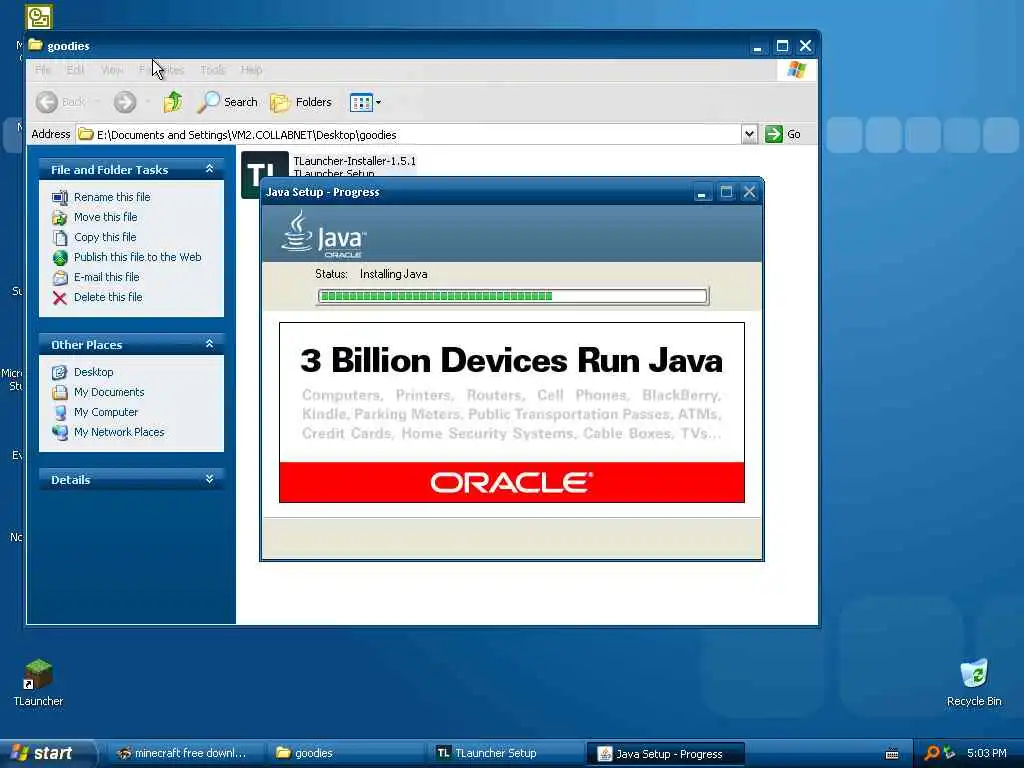Open the TLauncher desktop shortcut
Image resolution: width=1024 pixels, height=768 pixels.
[x=38, y=683]
